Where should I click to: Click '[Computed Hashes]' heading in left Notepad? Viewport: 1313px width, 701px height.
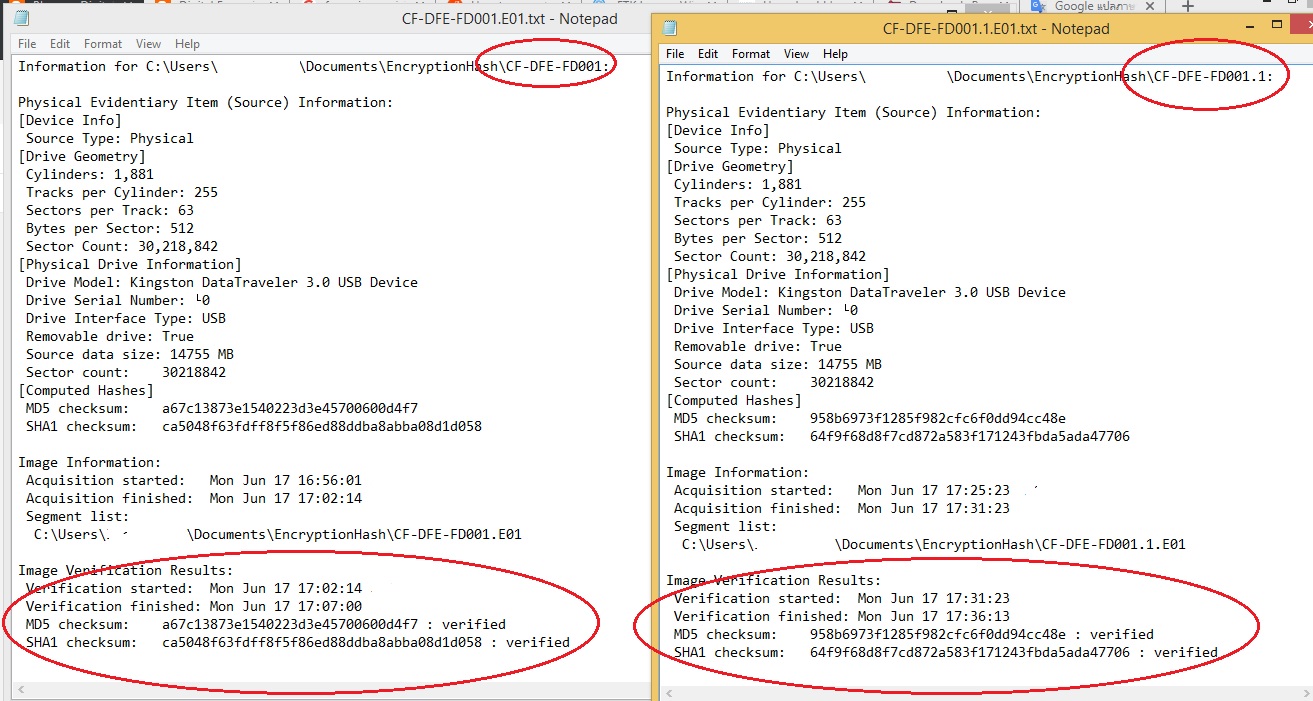(86, 390)
